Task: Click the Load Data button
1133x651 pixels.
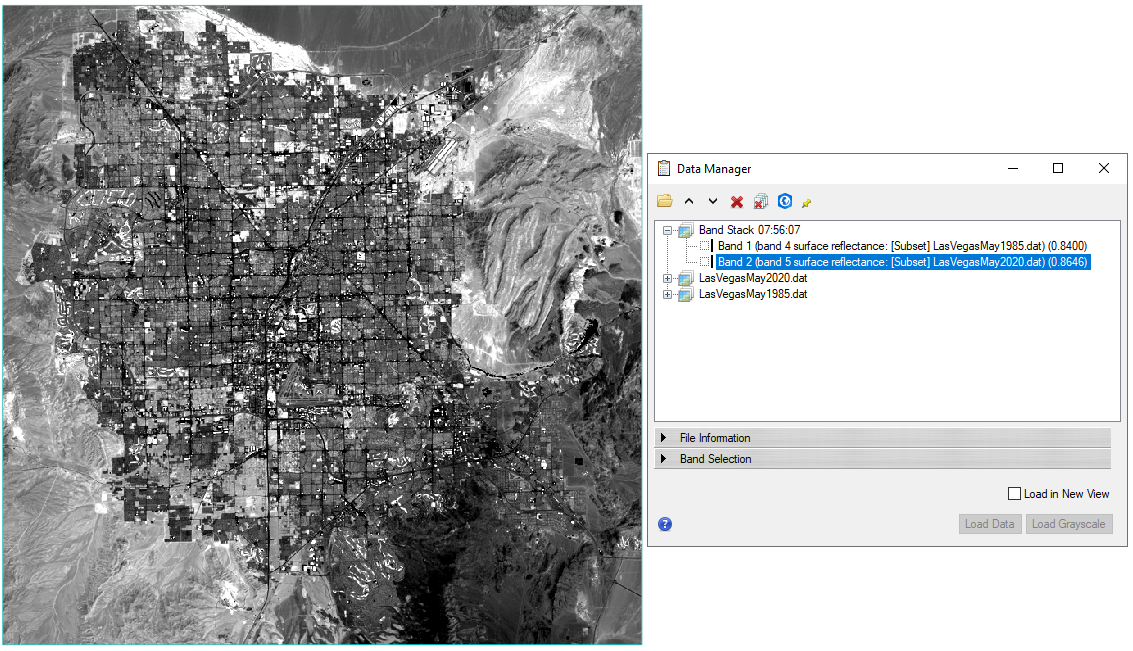Action: coord(989,524)
